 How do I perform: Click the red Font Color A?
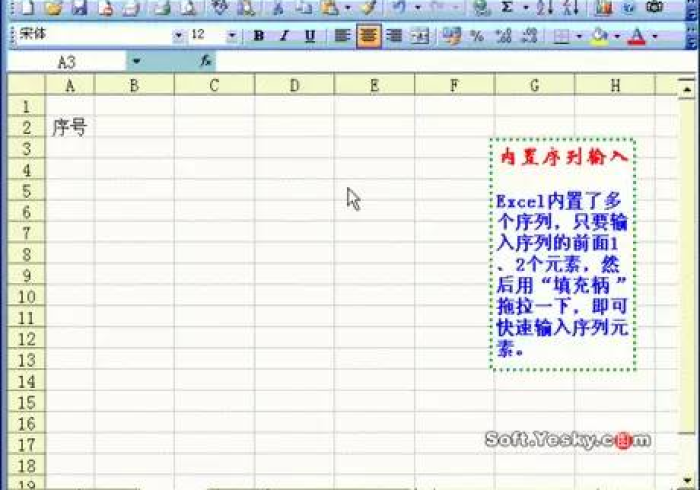(637, 36)
